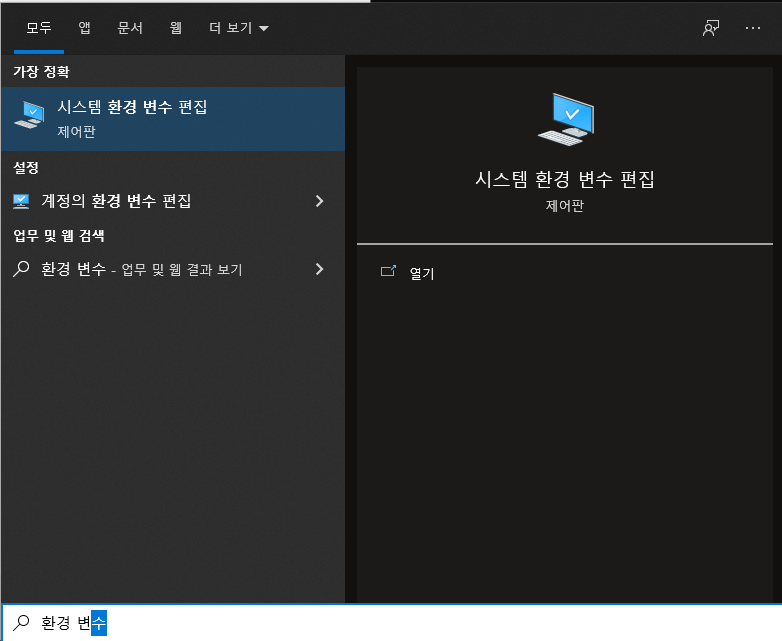Viewport: 782px width, 641px height.
Task: Click 제어판 label under preview title
Action: pyautogui.click(x=565, y=206)
